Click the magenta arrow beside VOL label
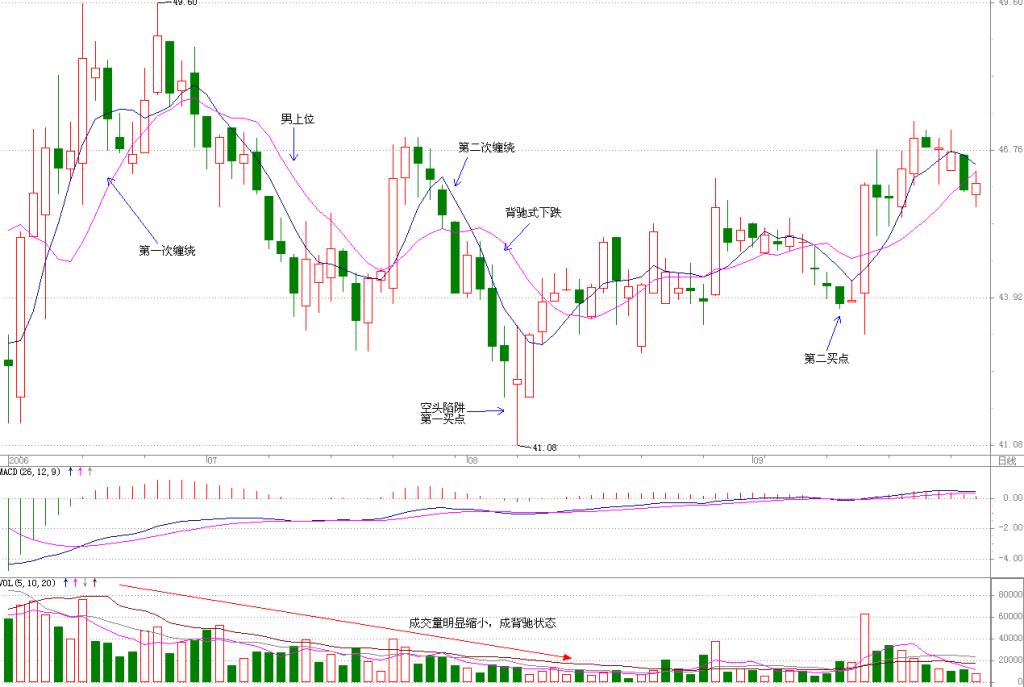 click(75, 583)
